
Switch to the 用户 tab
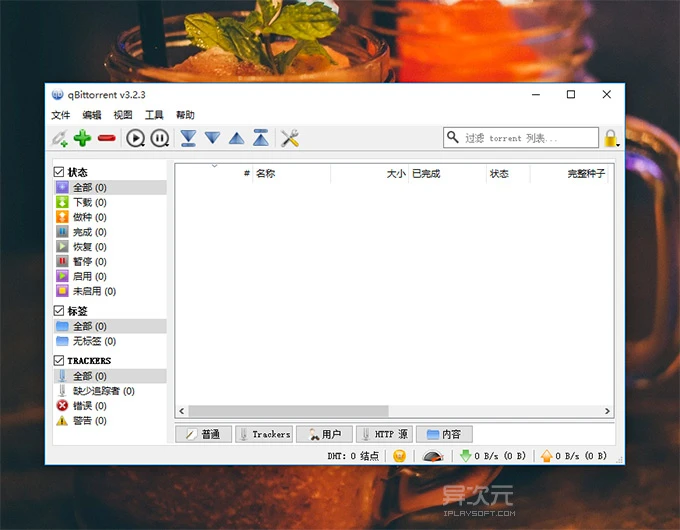(x=324, y=434)
